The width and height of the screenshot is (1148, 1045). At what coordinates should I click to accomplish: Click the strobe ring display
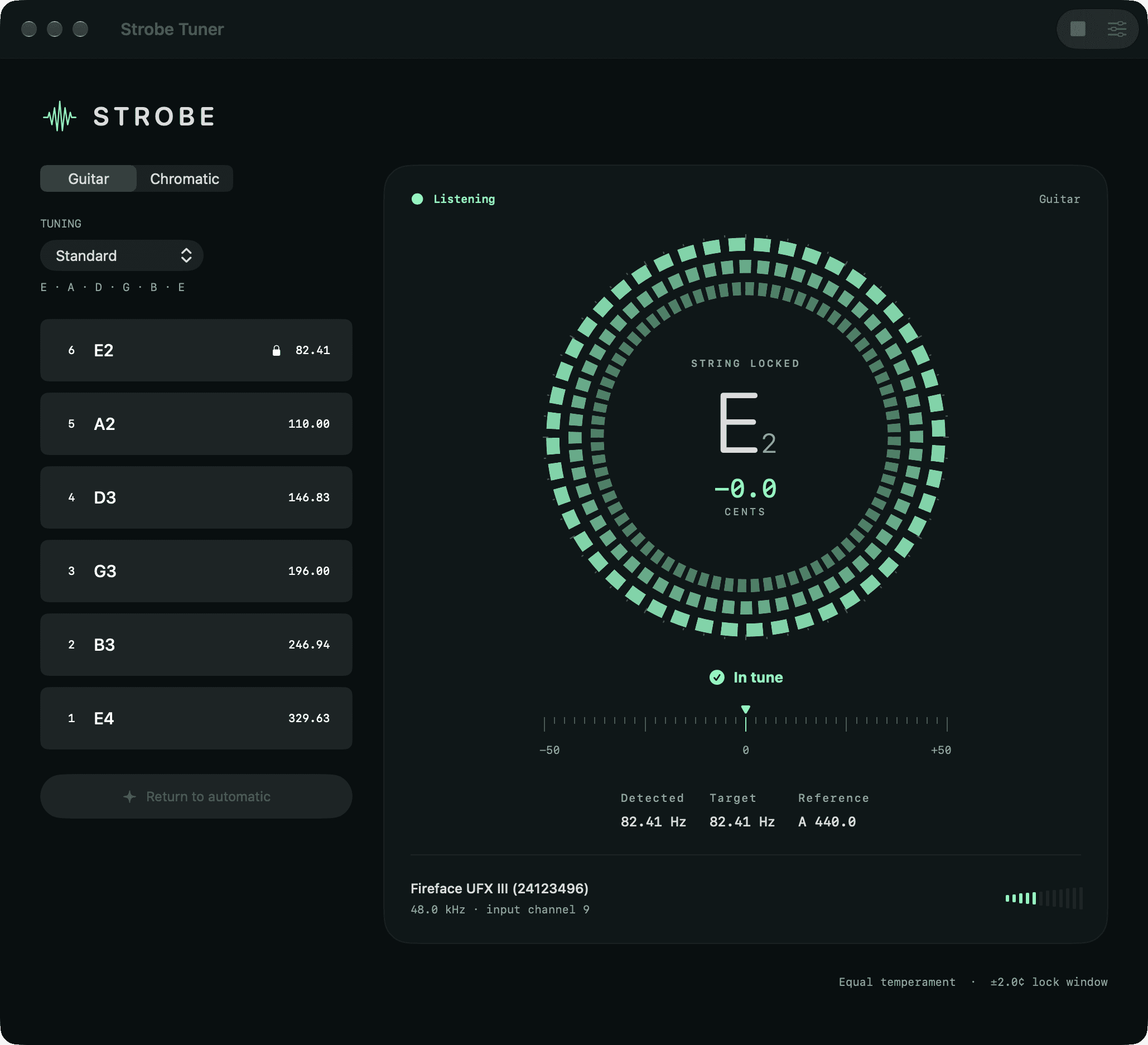tap(745, 437)
